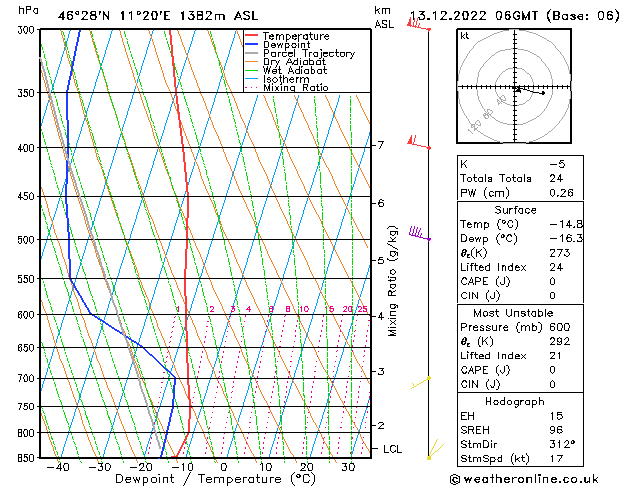This screenshot has height=486, width=629.
Task: Click the '850' pressure level label
Action: click(28, 458)
